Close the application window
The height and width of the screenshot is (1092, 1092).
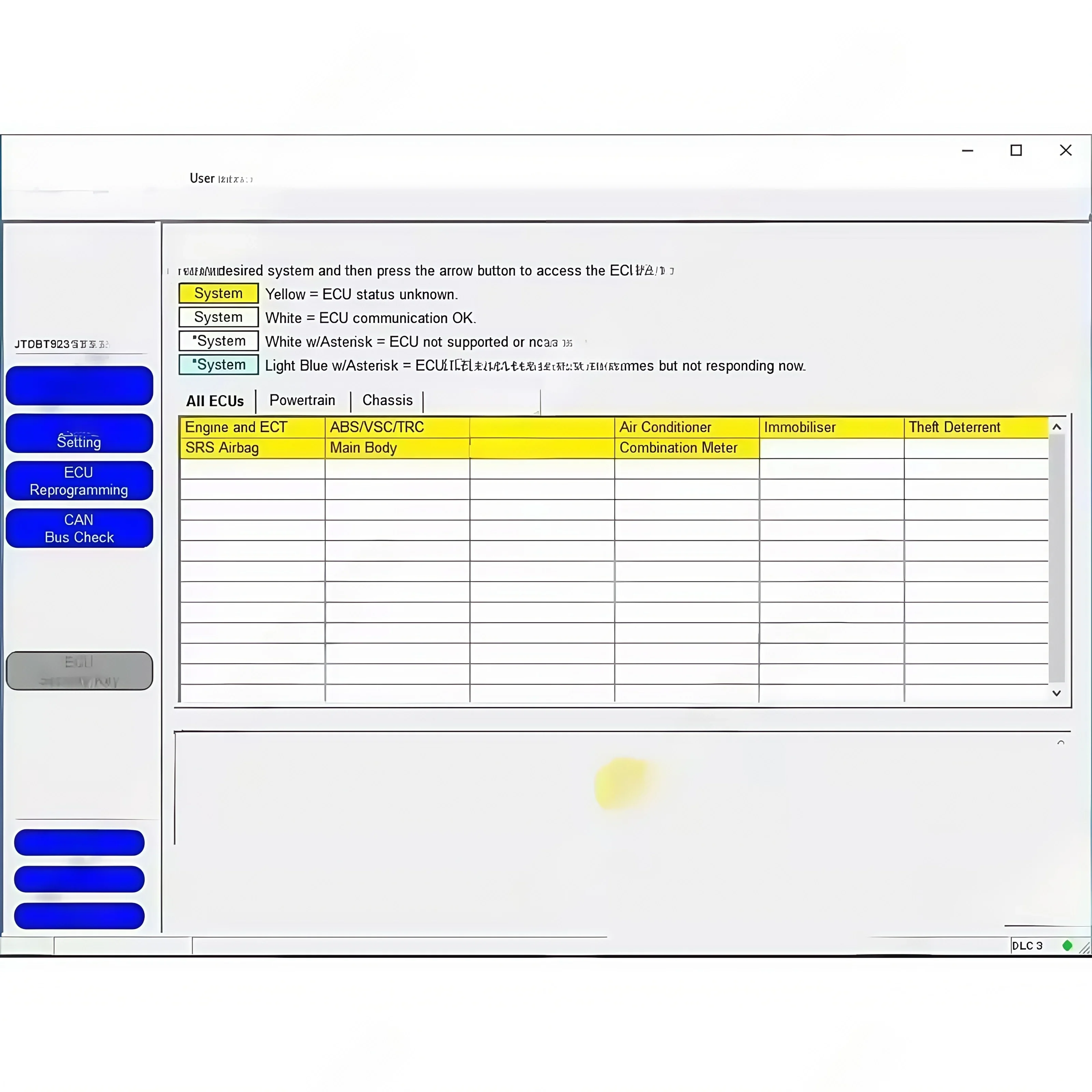click(x=1065, y=150)
